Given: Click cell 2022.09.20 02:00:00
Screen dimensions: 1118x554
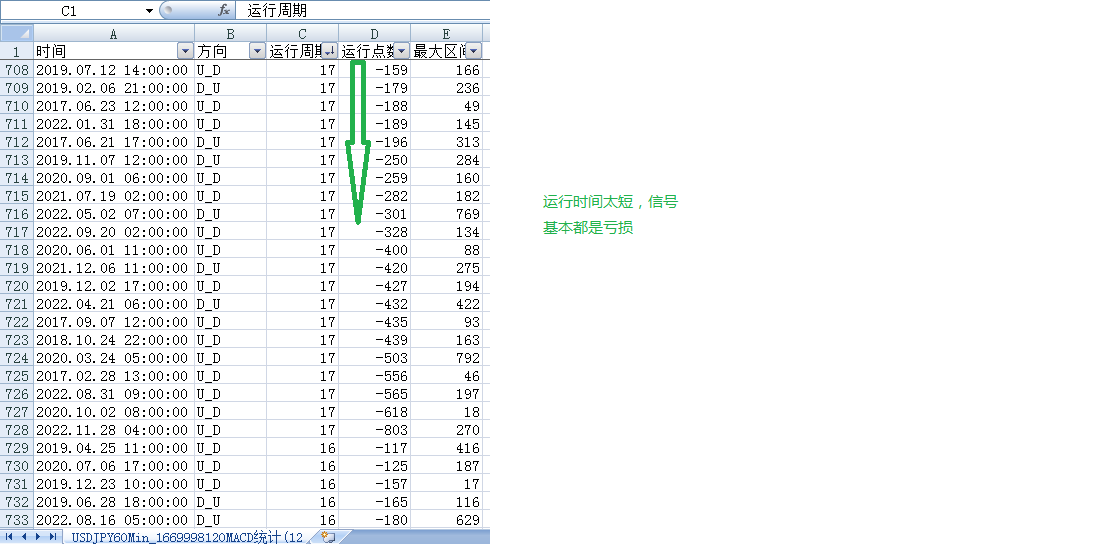Looking at the screenshot, I should point(114,232).
